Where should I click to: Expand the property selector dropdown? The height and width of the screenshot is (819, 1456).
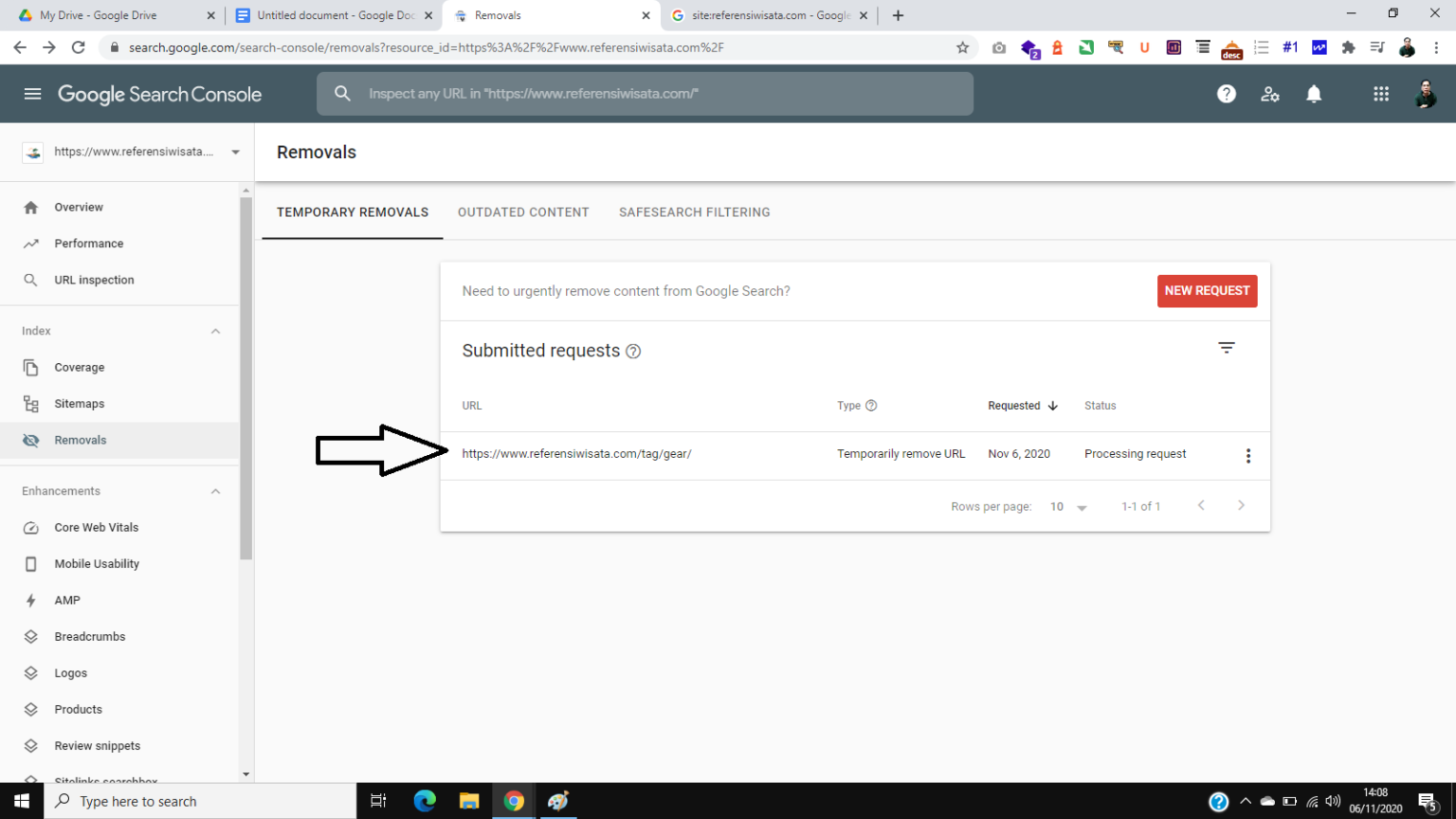(235, 152)
